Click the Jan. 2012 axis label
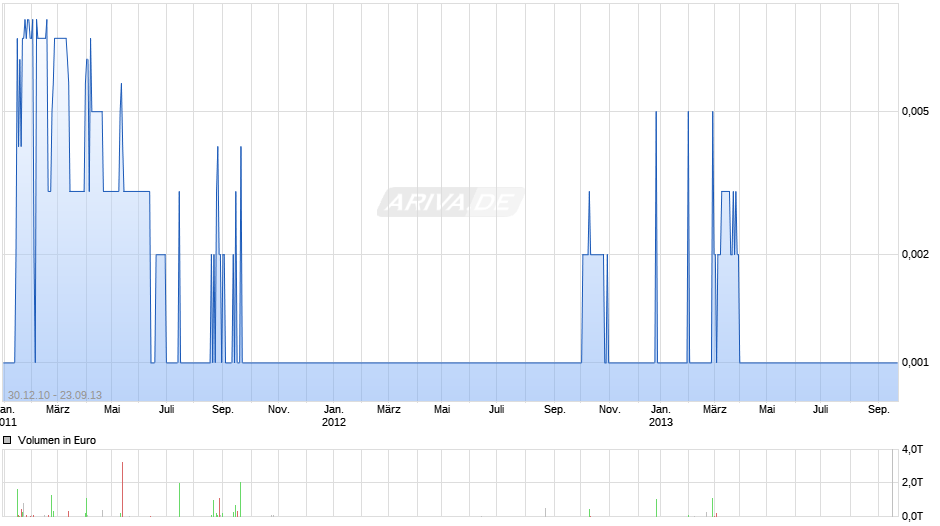 pyautogui.click(x=334, y=416)
